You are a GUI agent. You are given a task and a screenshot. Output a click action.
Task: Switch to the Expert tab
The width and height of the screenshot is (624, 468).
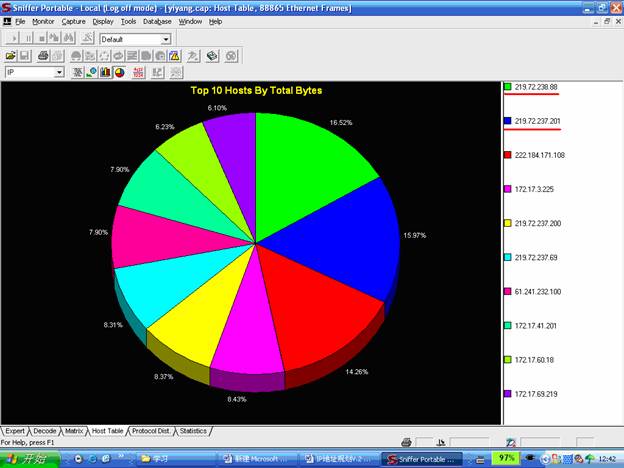[15, 431]
